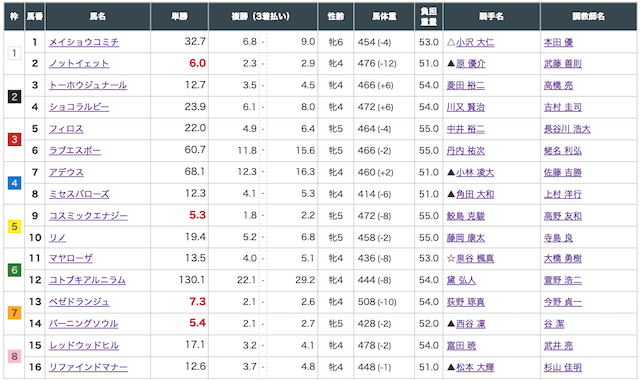Open horse link リファインドマナー
This screenshot has width=640, height=381.
pos(88,367)
